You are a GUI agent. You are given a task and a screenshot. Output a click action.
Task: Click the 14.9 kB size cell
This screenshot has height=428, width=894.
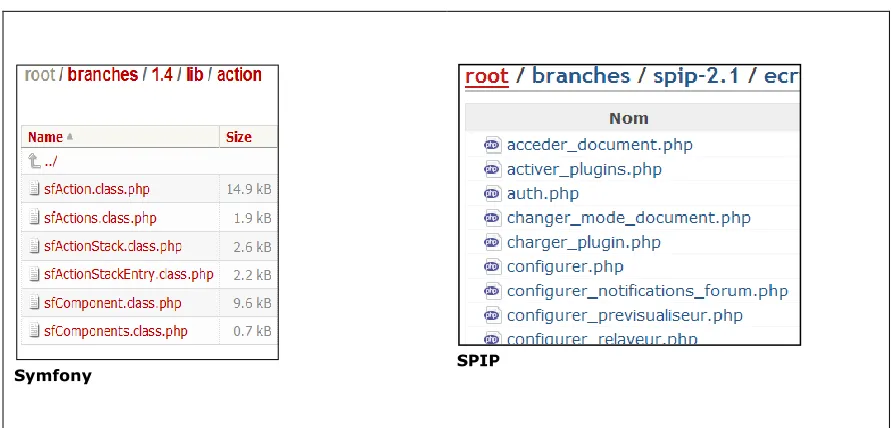point(249,189)
